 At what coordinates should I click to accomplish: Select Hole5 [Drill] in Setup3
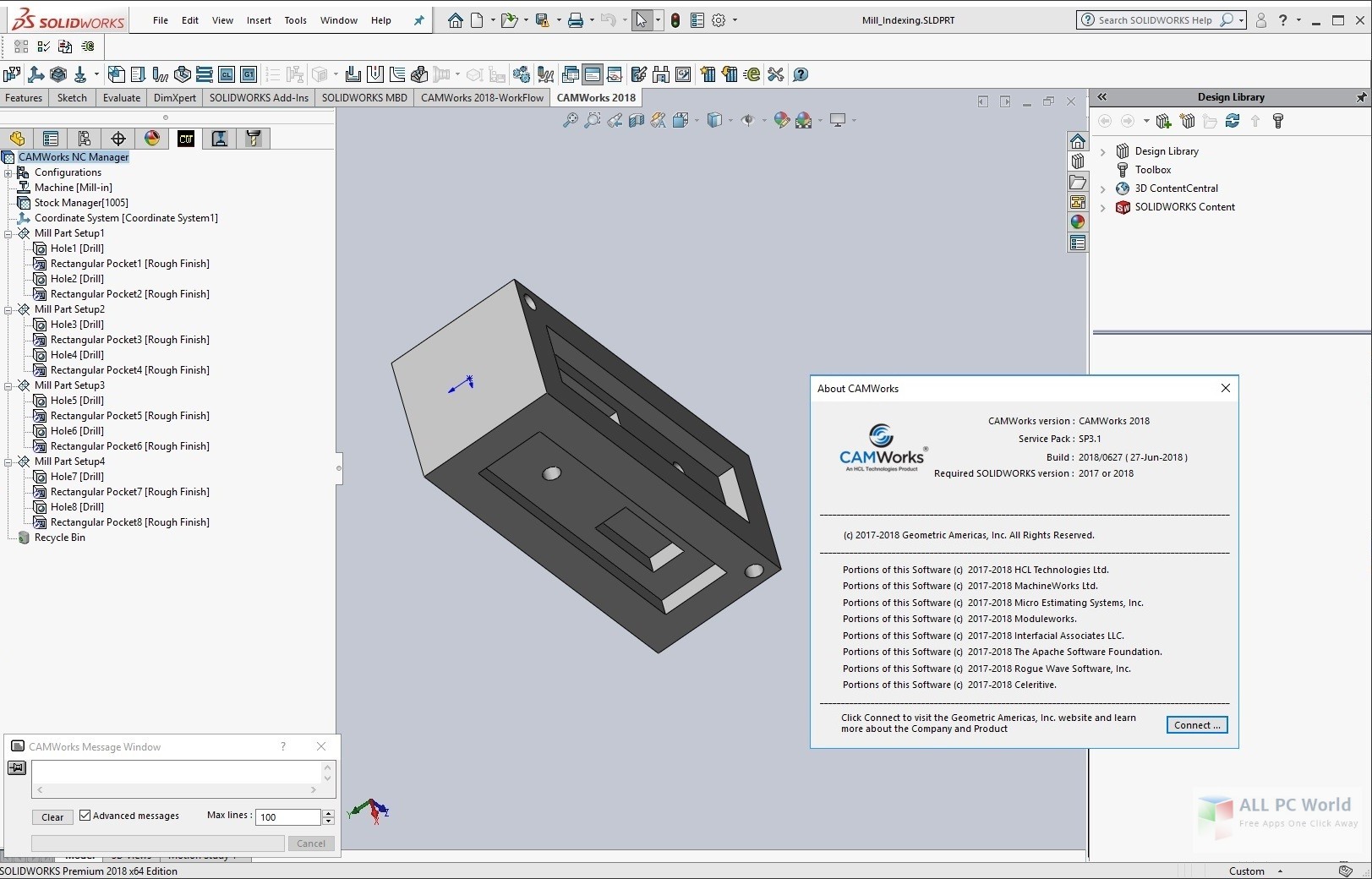[77, 401]
